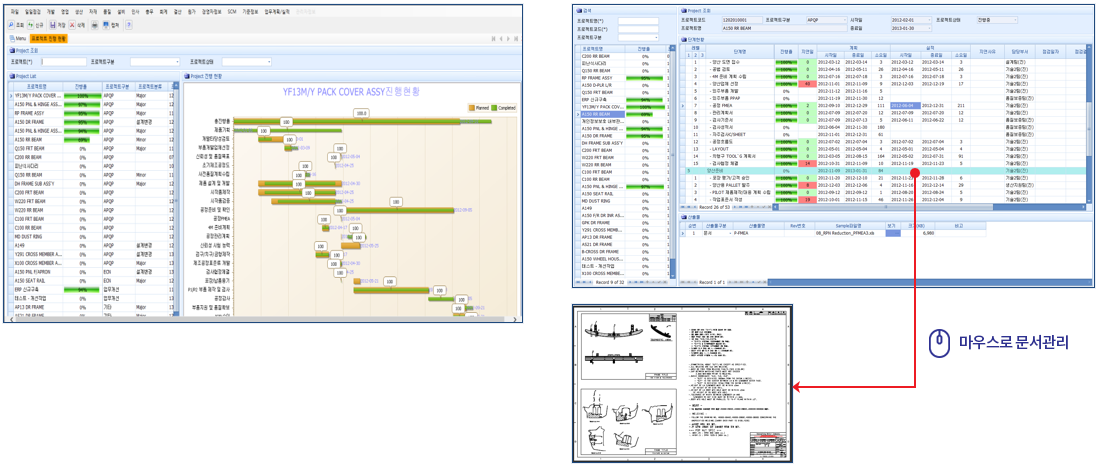Click the 조회 search magnifier toolbar icon
The height and width of the screenshot is (465, 1100).
click(x=11, y=25)
